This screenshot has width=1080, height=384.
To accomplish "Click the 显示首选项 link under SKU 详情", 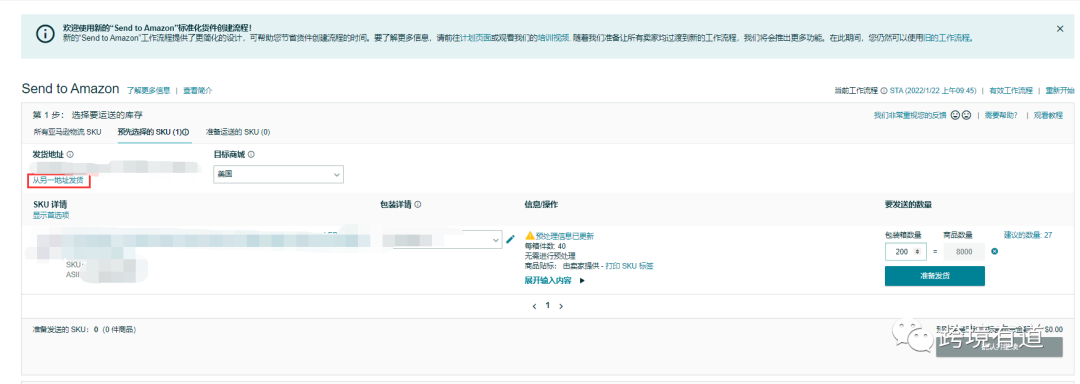I will tap(51, 215).
